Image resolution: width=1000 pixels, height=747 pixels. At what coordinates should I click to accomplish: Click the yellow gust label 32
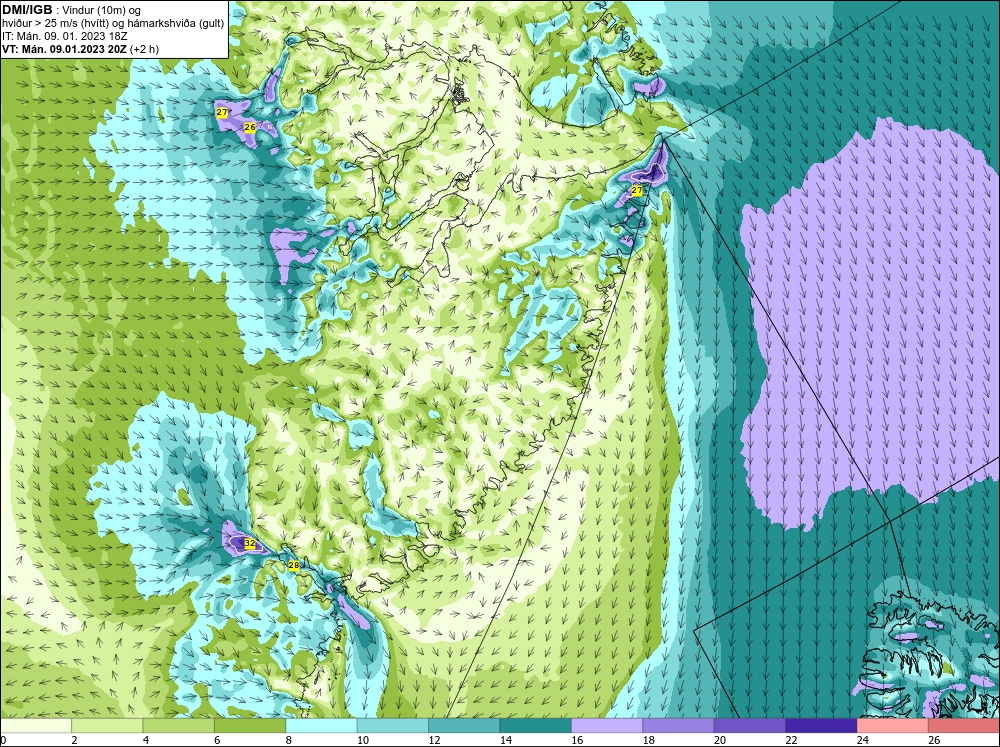250,544
